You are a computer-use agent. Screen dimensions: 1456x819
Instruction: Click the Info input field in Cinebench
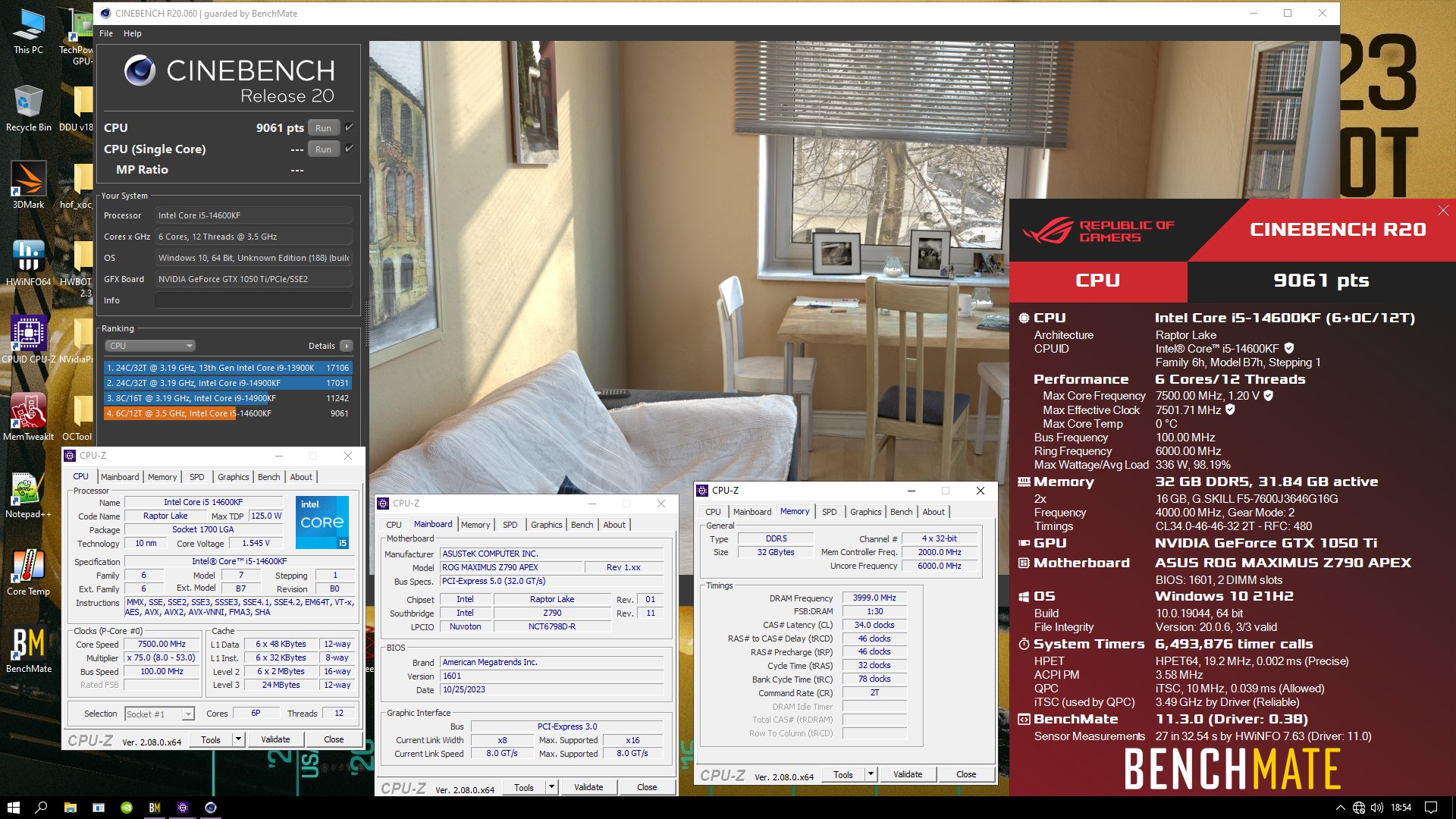tap(254, 300)
